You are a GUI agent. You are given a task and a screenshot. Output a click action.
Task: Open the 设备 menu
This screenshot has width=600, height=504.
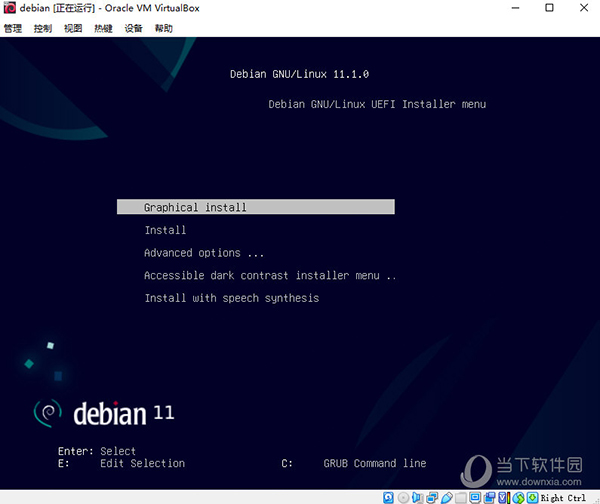(134, 28)
